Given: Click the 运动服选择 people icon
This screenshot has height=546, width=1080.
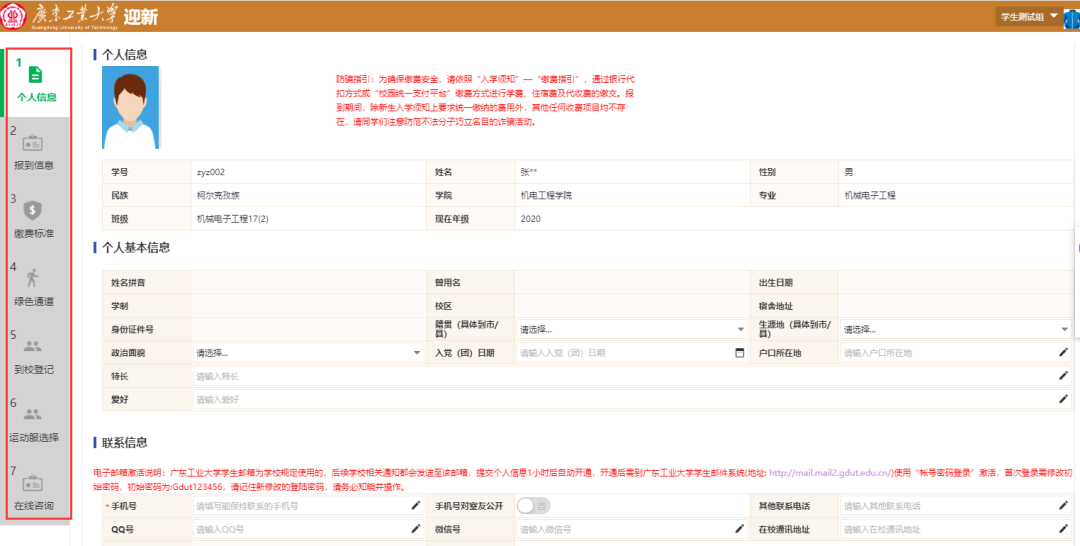Looking at the screenshot, I should pos(32,414).
